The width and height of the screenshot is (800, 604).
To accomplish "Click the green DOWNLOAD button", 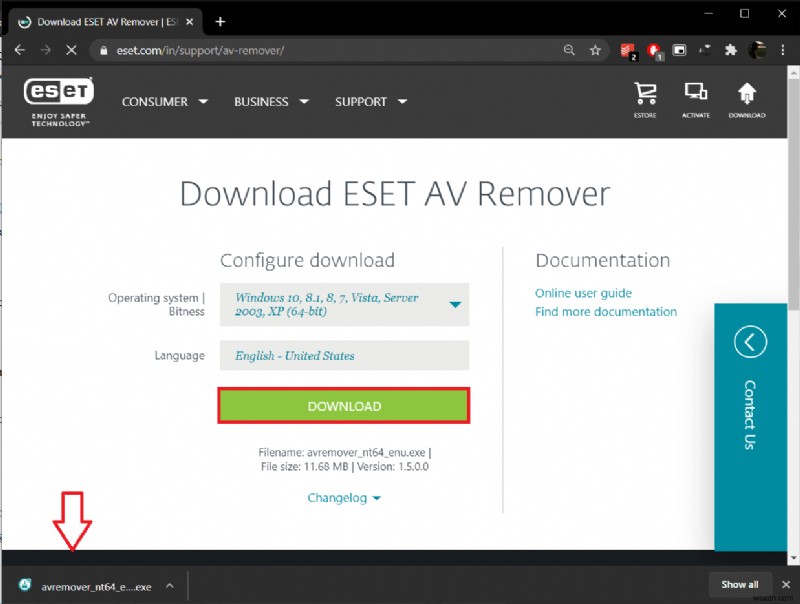I will click(344, 406).
